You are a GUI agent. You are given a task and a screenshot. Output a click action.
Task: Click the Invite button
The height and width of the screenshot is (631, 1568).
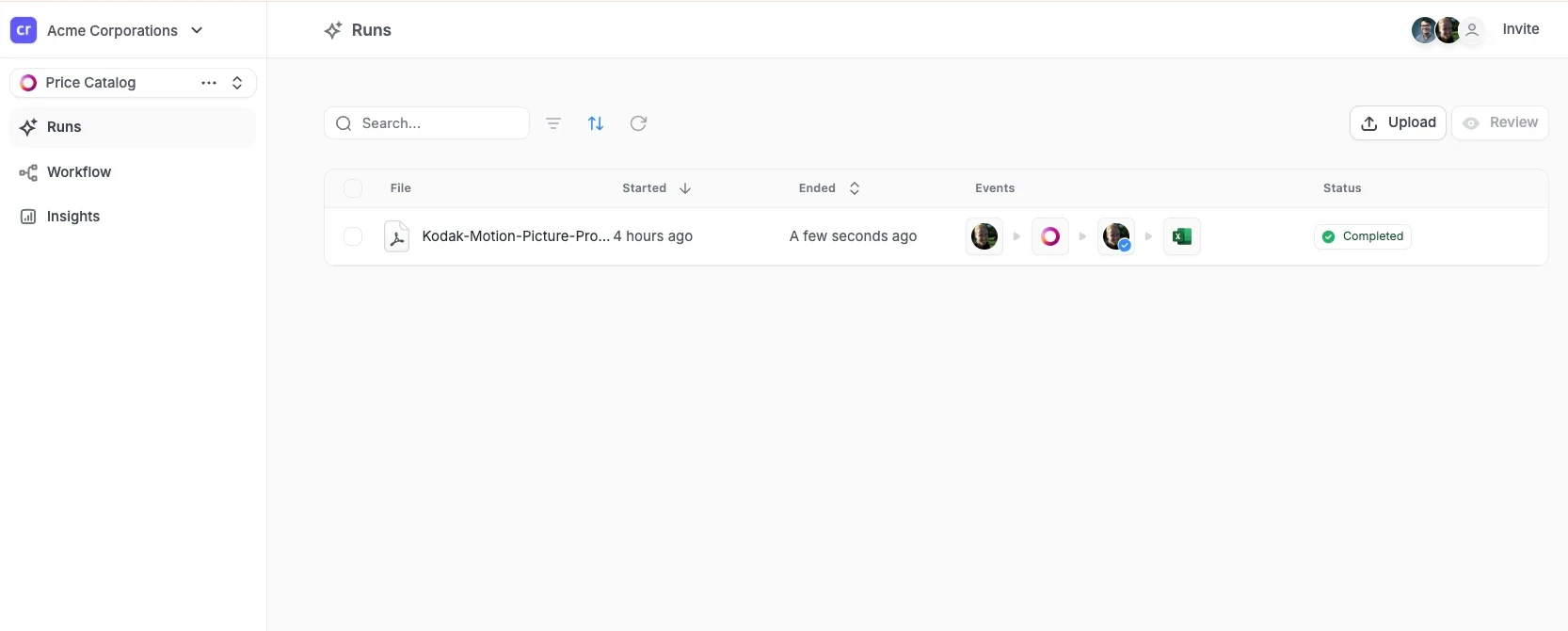1521,29
